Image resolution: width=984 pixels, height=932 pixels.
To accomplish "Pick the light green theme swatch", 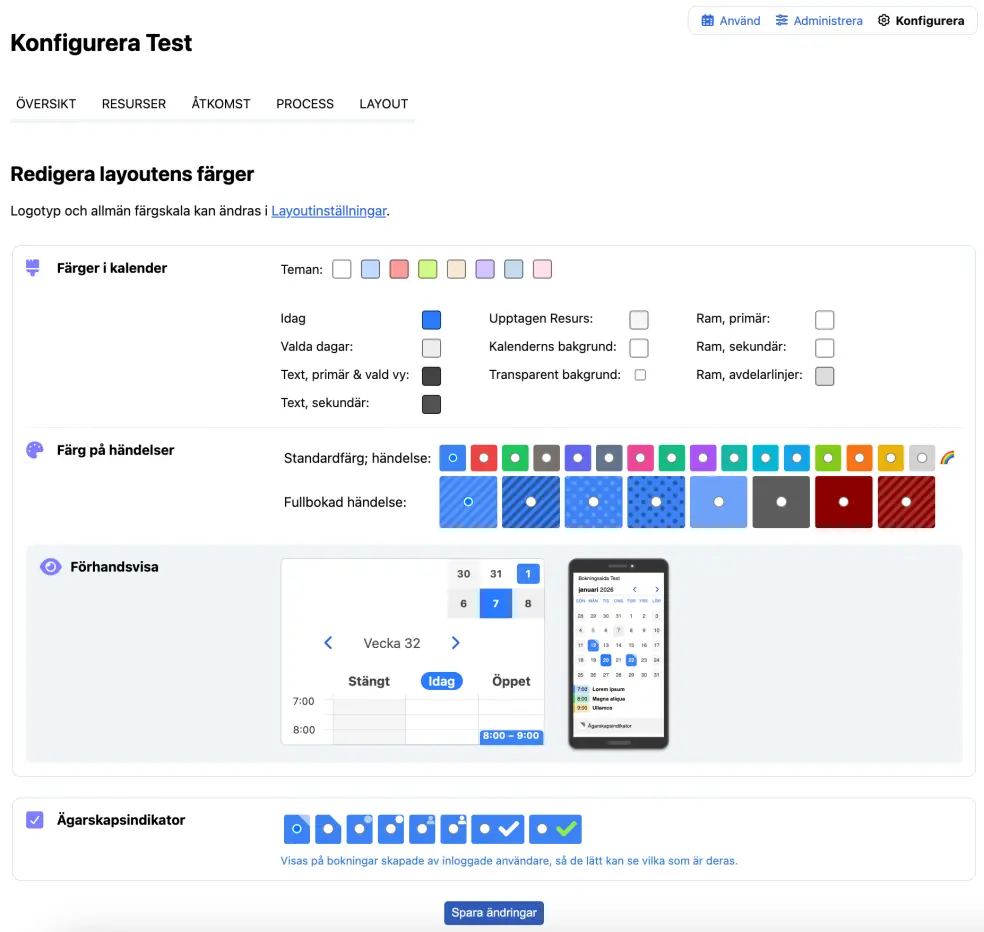I will (428, 269).
